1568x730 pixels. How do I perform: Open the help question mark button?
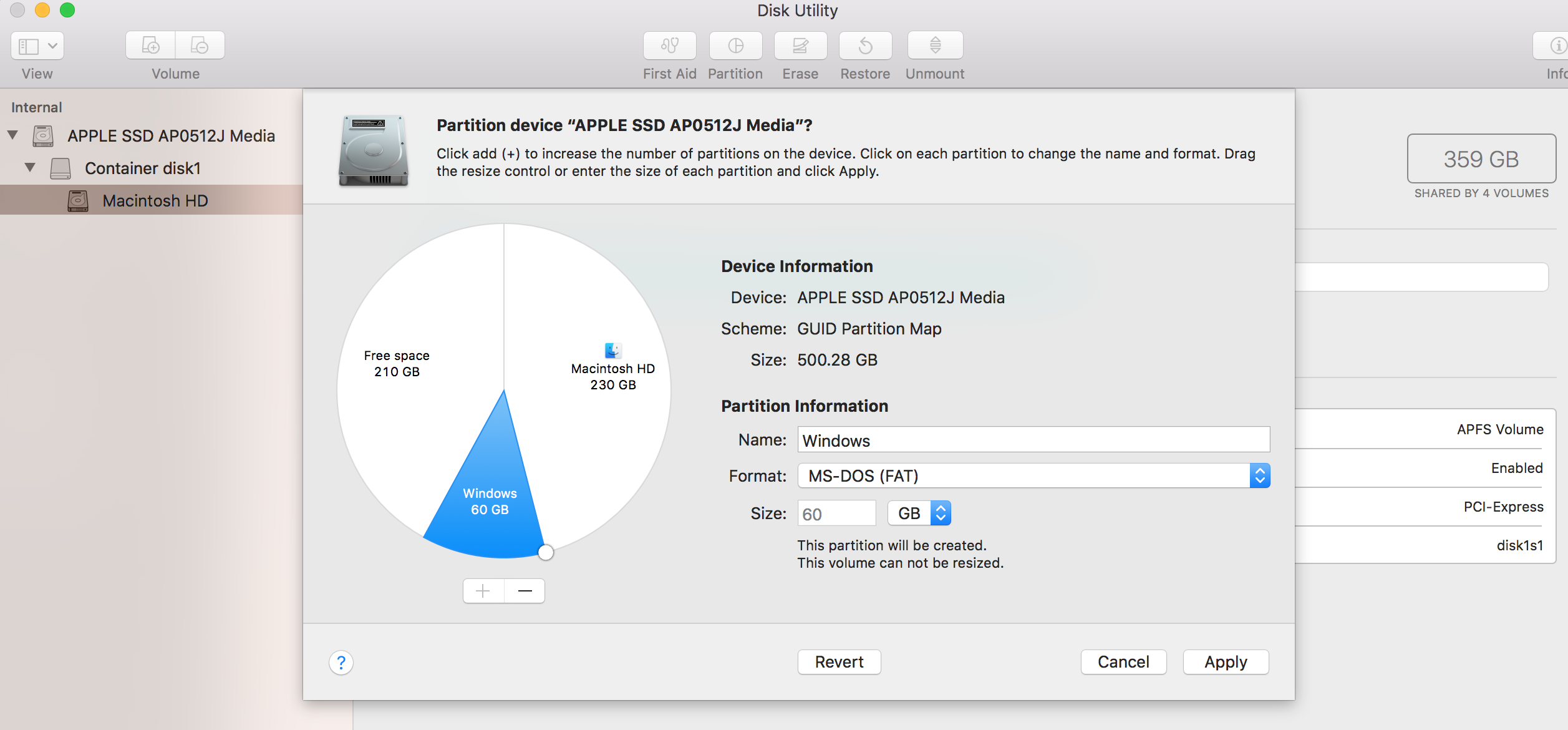point(341,663)
